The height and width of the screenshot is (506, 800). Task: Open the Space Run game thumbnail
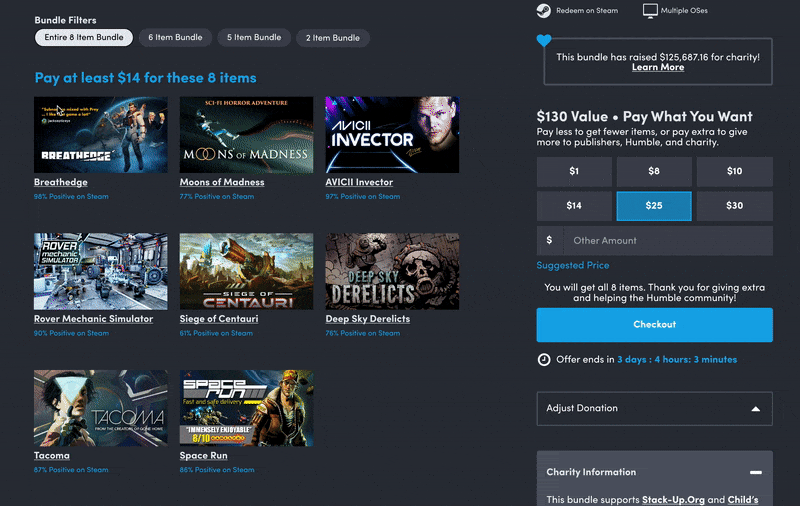(246, 408)
